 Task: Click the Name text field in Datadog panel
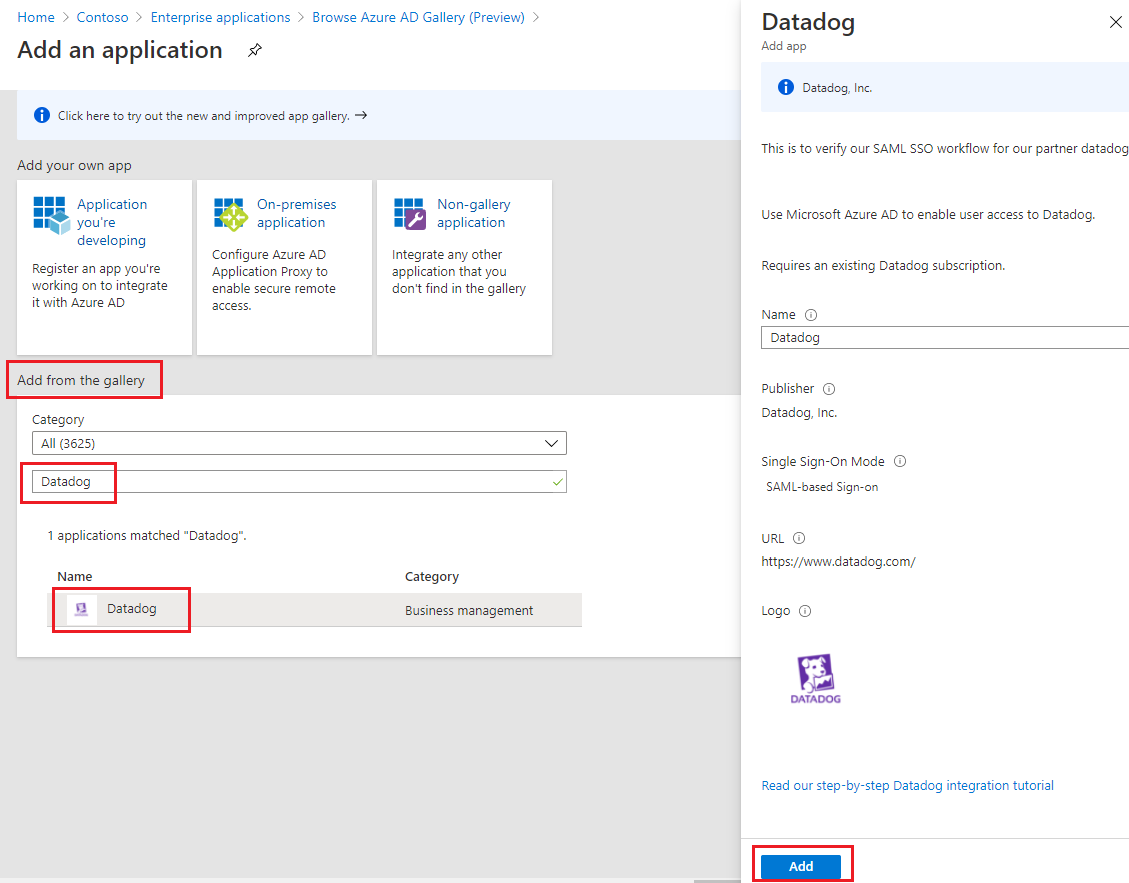pos(944,338)
